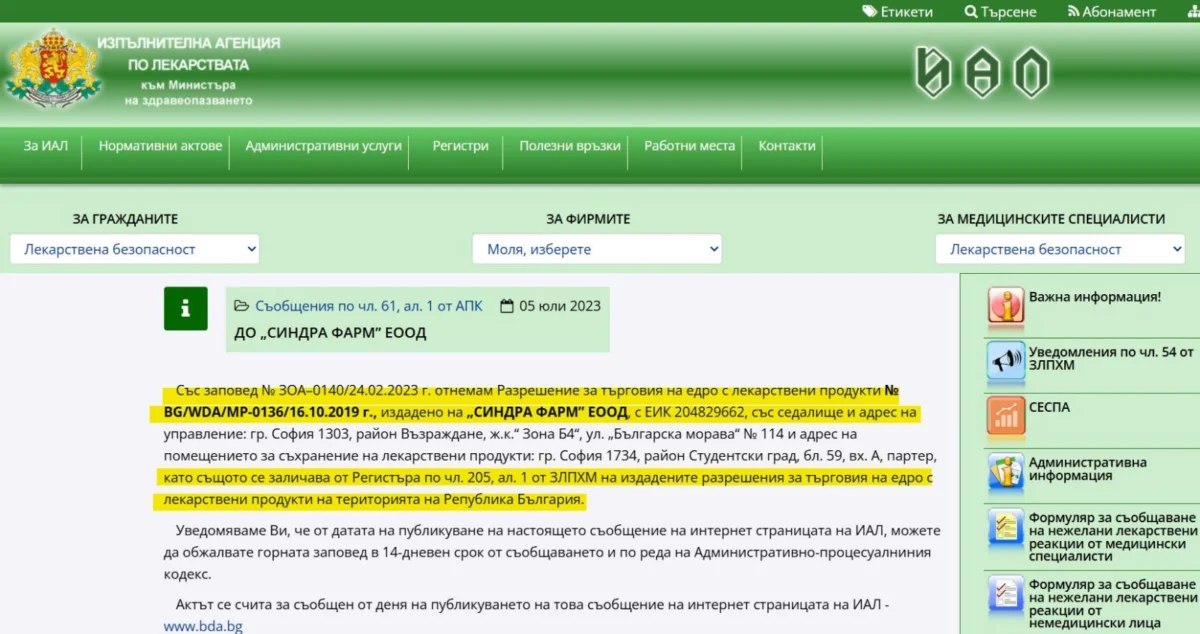This screenshot has height=634, width=1200.
Task: Open form link for медицински специалисти reactions
Action: 1113,537
